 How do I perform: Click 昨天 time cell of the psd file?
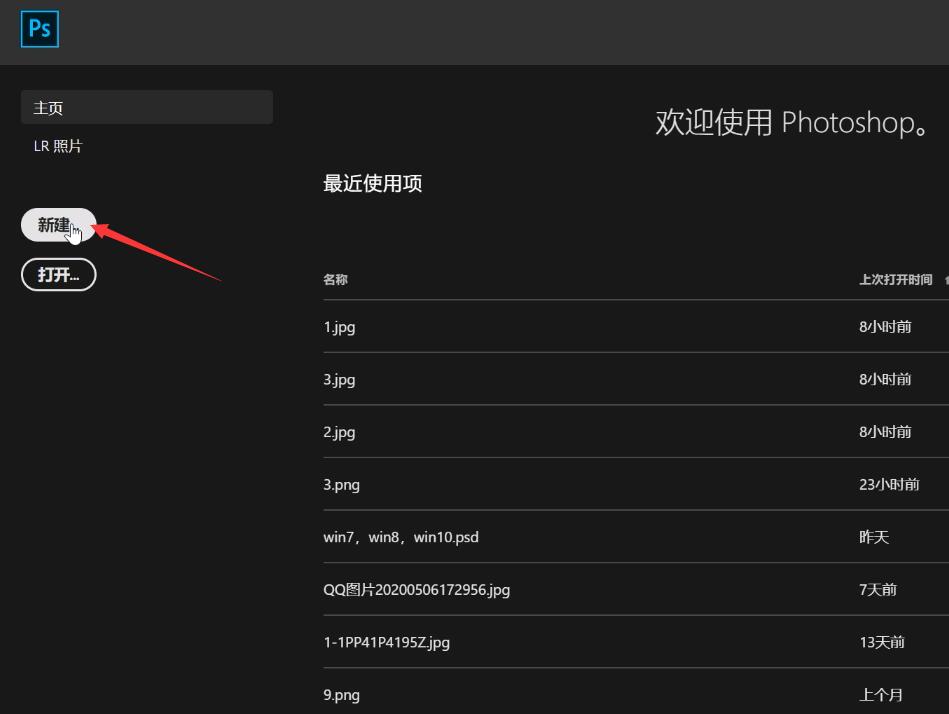tap(874, 537)
